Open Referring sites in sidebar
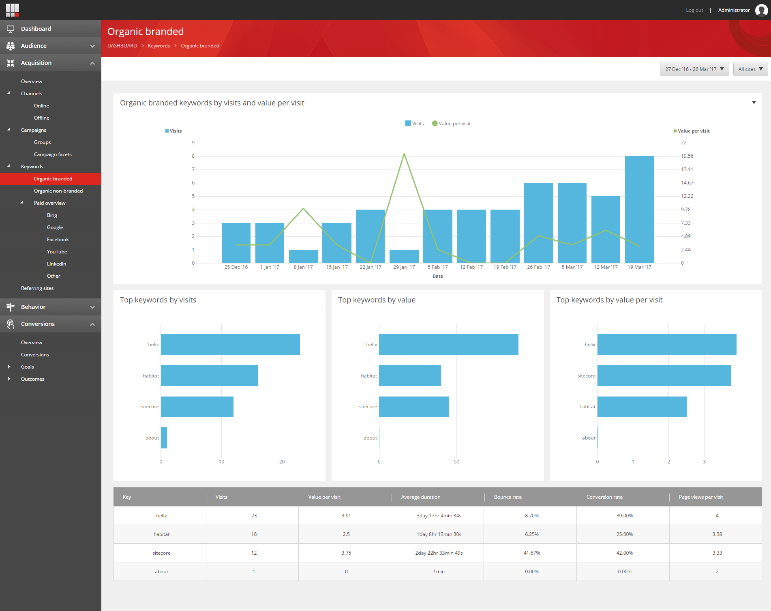This screenshot has width=771, height=611. (37, 288)
